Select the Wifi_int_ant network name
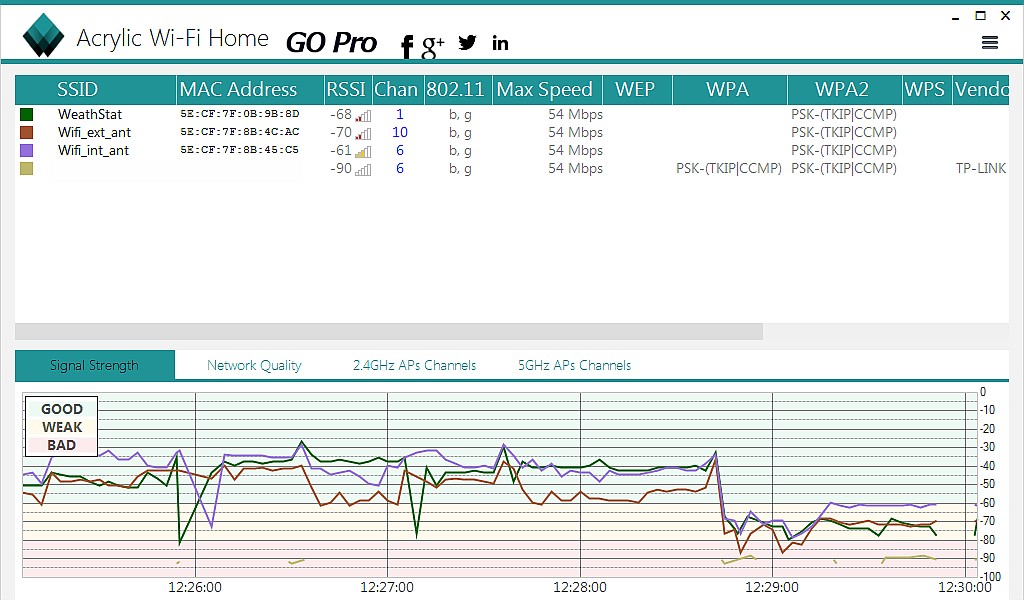Screen dimensions: 1024x600 93,150
